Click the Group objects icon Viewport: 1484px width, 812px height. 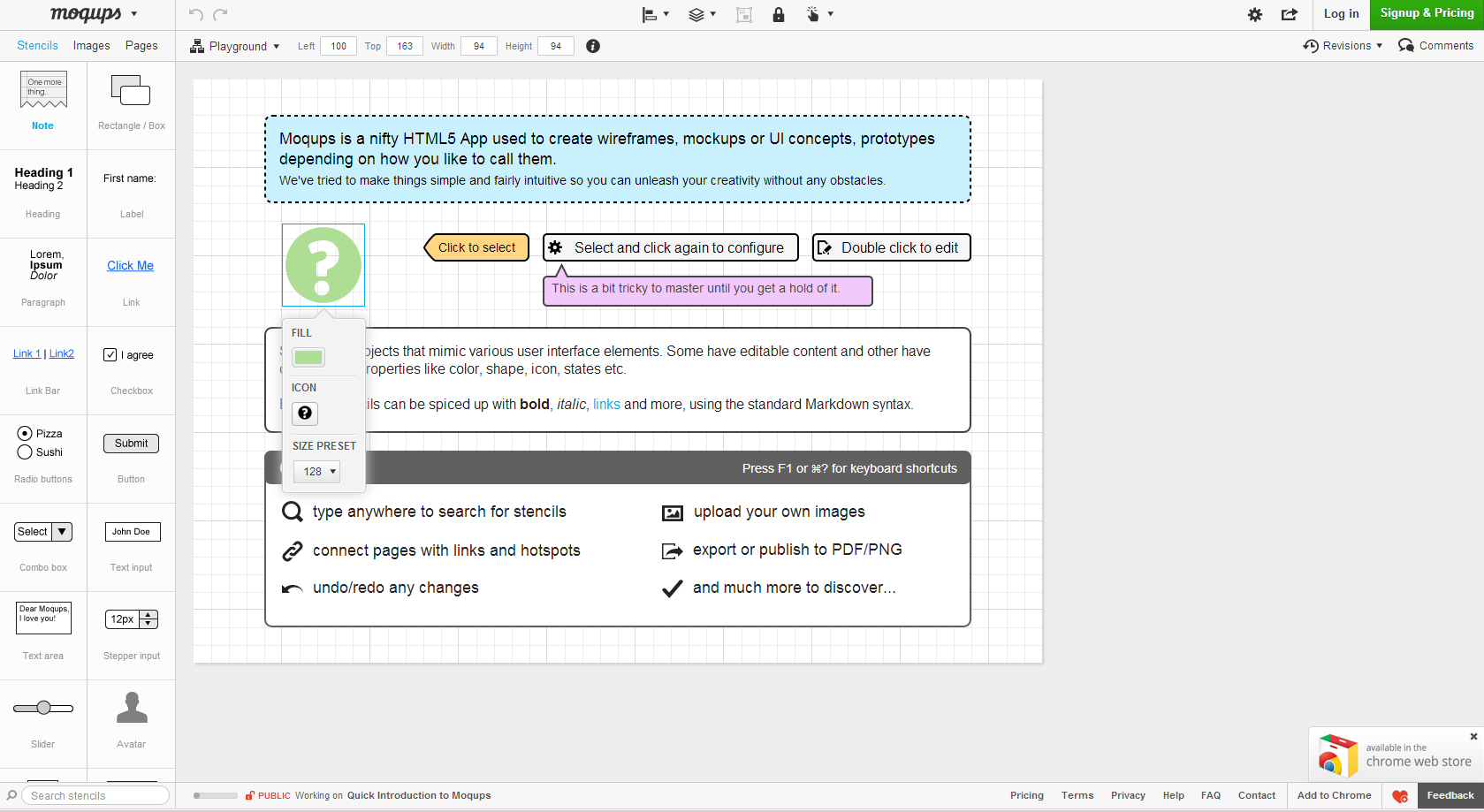tap(744, 14)
